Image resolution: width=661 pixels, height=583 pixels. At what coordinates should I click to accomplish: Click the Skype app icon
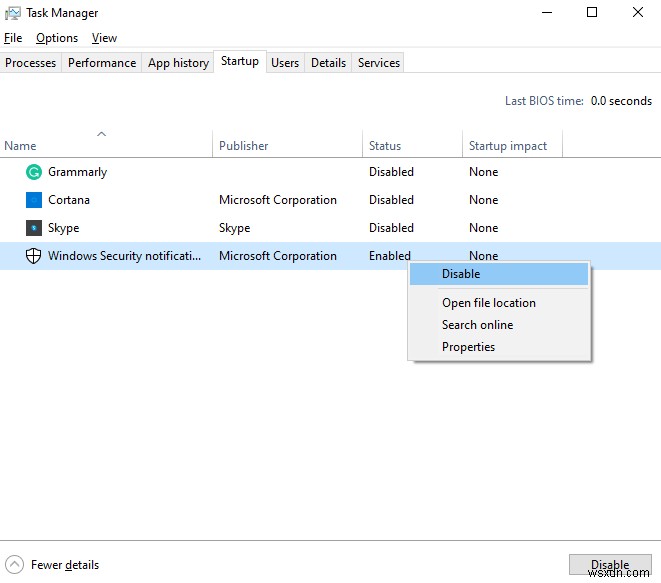click(34, 228)
